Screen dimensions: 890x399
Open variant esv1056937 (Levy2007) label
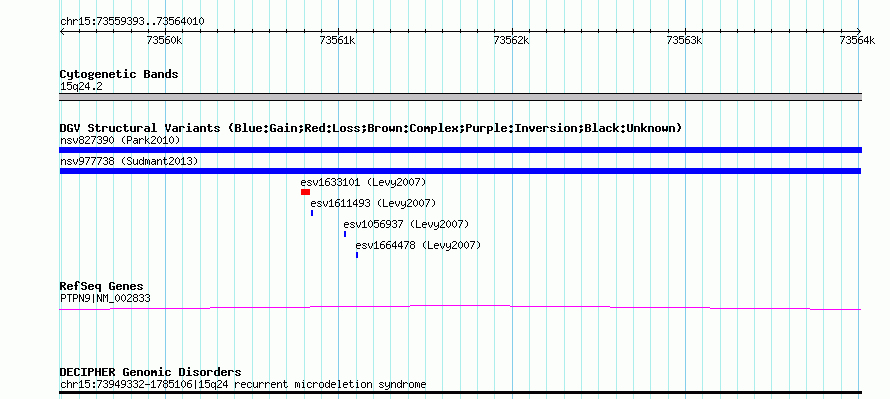point(406,224)
